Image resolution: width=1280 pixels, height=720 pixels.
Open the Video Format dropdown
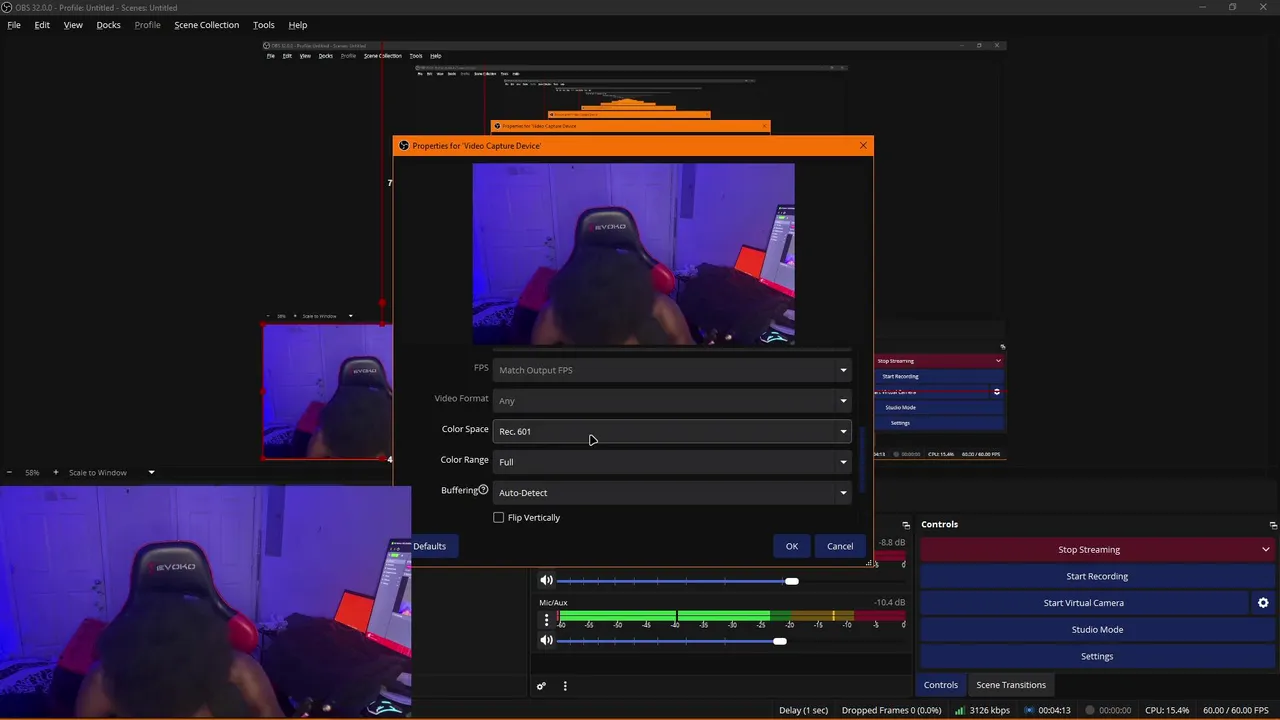click(672, 400)
